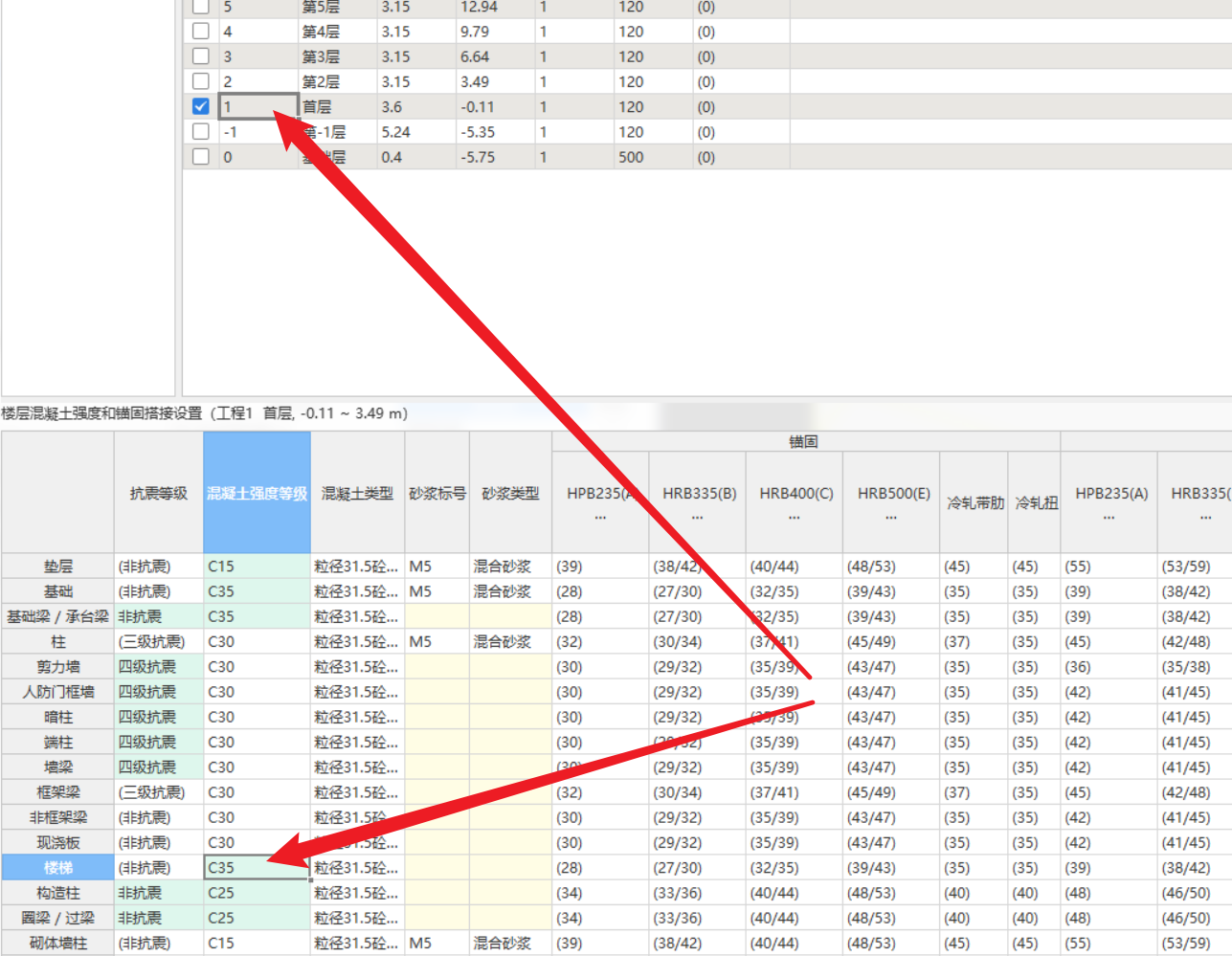Click the 9.79 elevation cell for floor 4
This screenshot has height=956, width=1232.
pyautogui.click(x=495, y=32)
